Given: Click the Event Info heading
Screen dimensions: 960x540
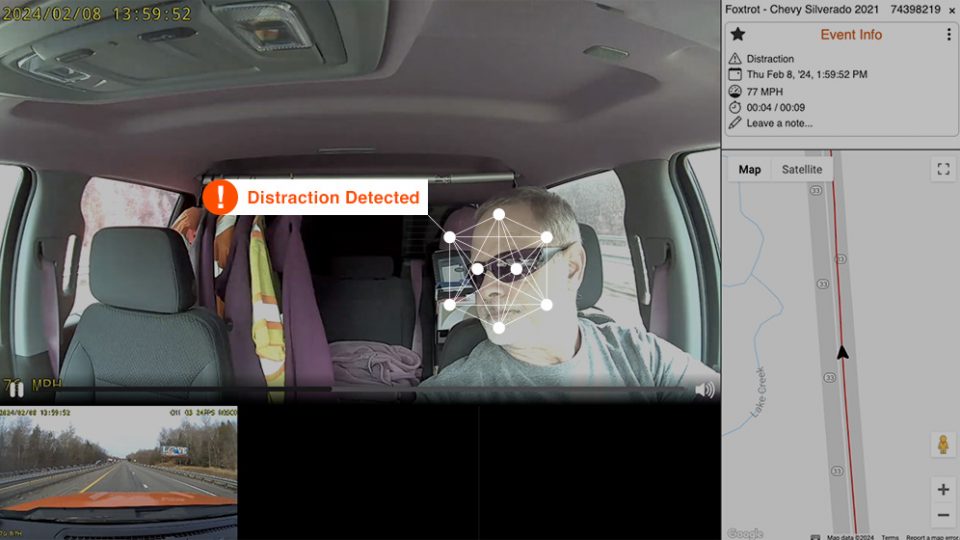Looking at the screenshot, I should tap(851, 35).
